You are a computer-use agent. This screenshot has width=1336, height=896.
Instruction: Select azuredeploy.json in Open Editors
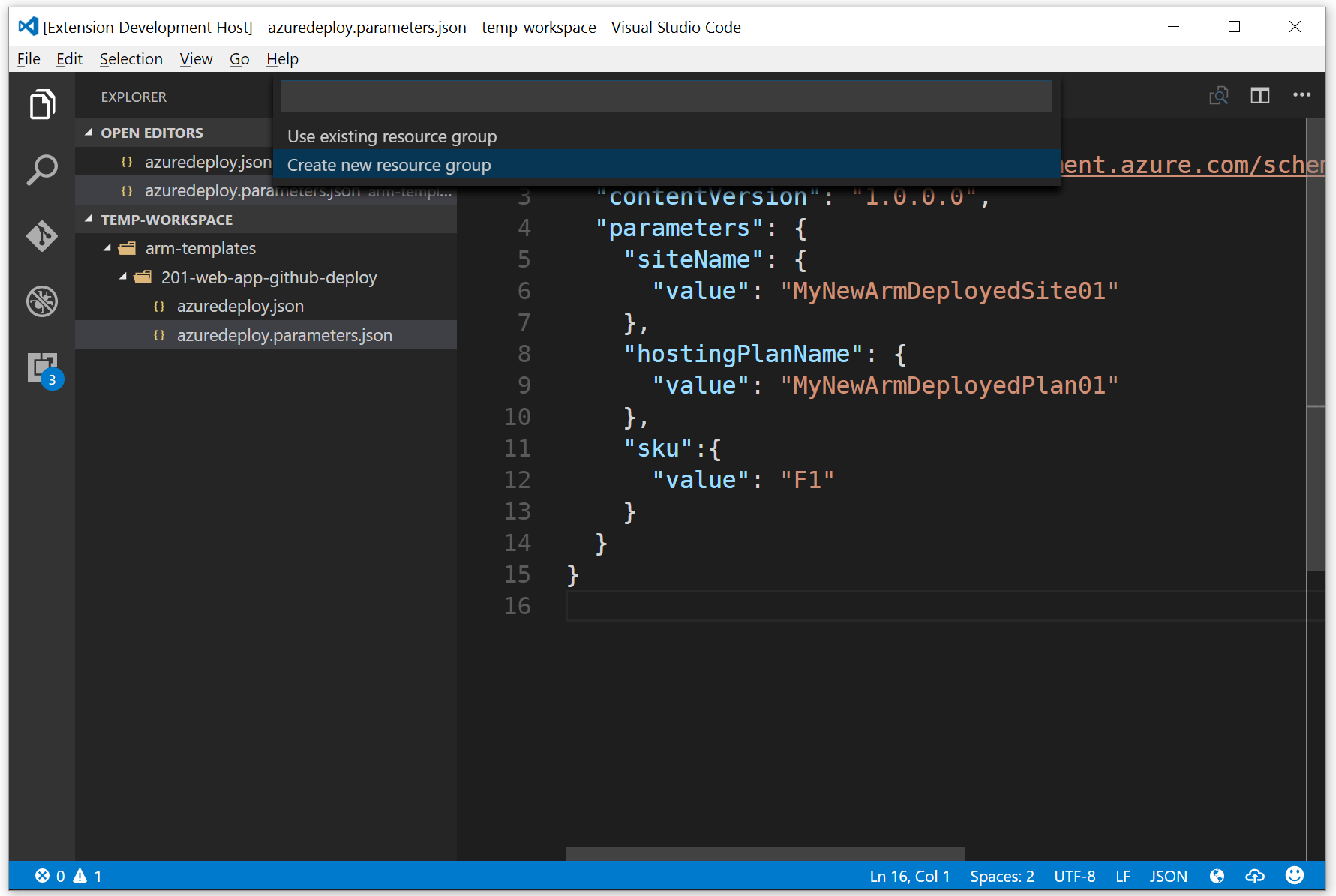[x=176, y=162]
